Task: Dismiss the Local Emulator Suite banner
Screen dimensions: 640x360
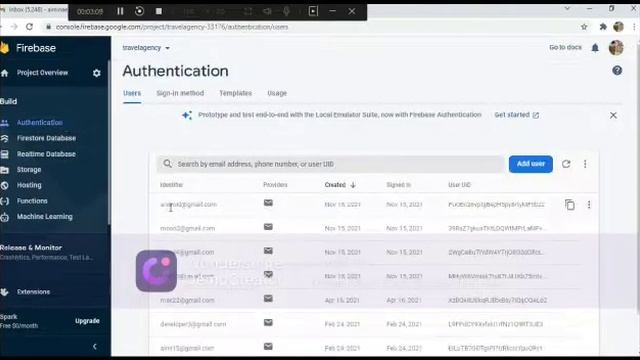Action: (x=613, y=116)
